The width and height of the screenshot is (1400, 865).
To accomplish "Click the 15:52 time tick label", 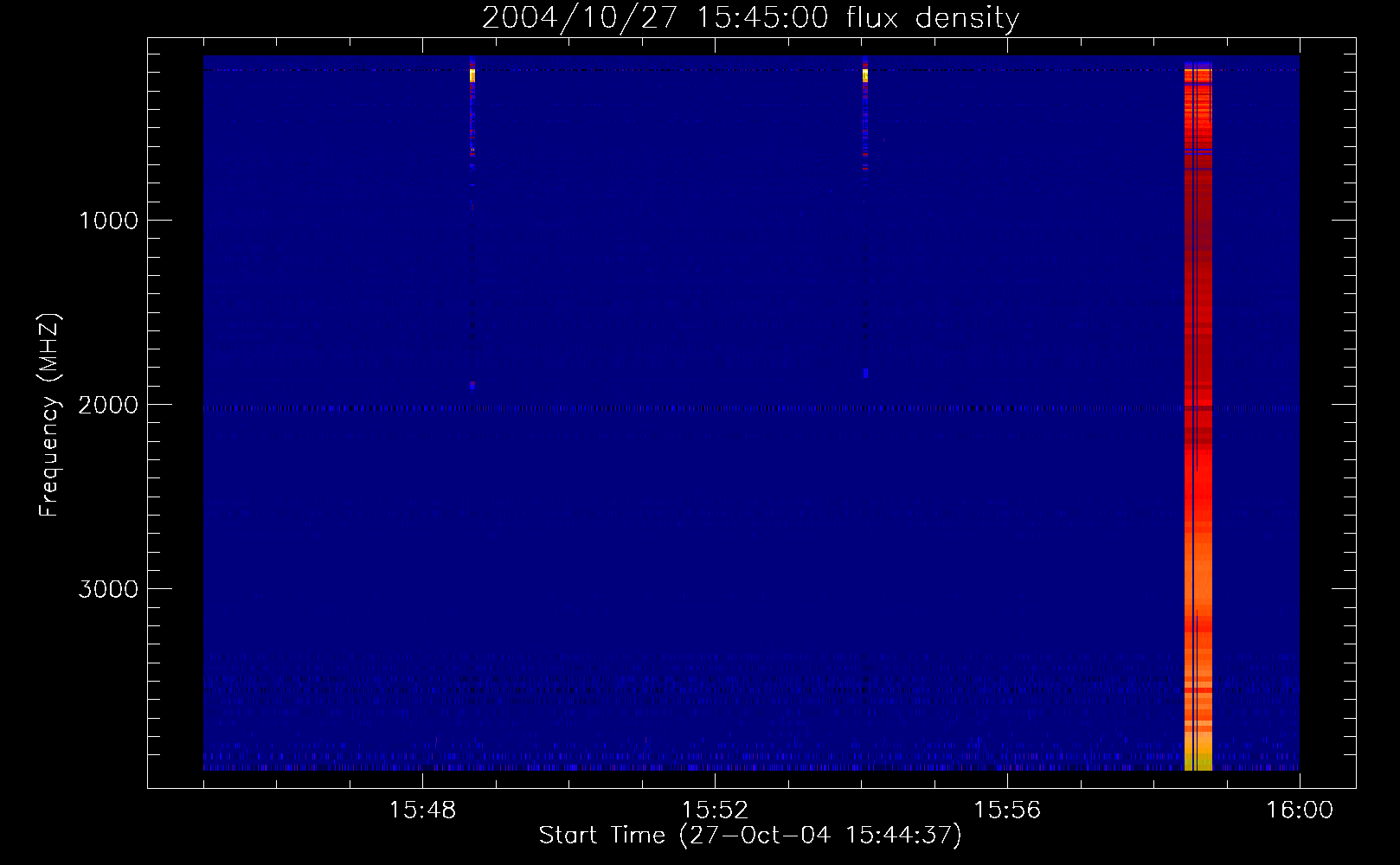I will 715,811.
